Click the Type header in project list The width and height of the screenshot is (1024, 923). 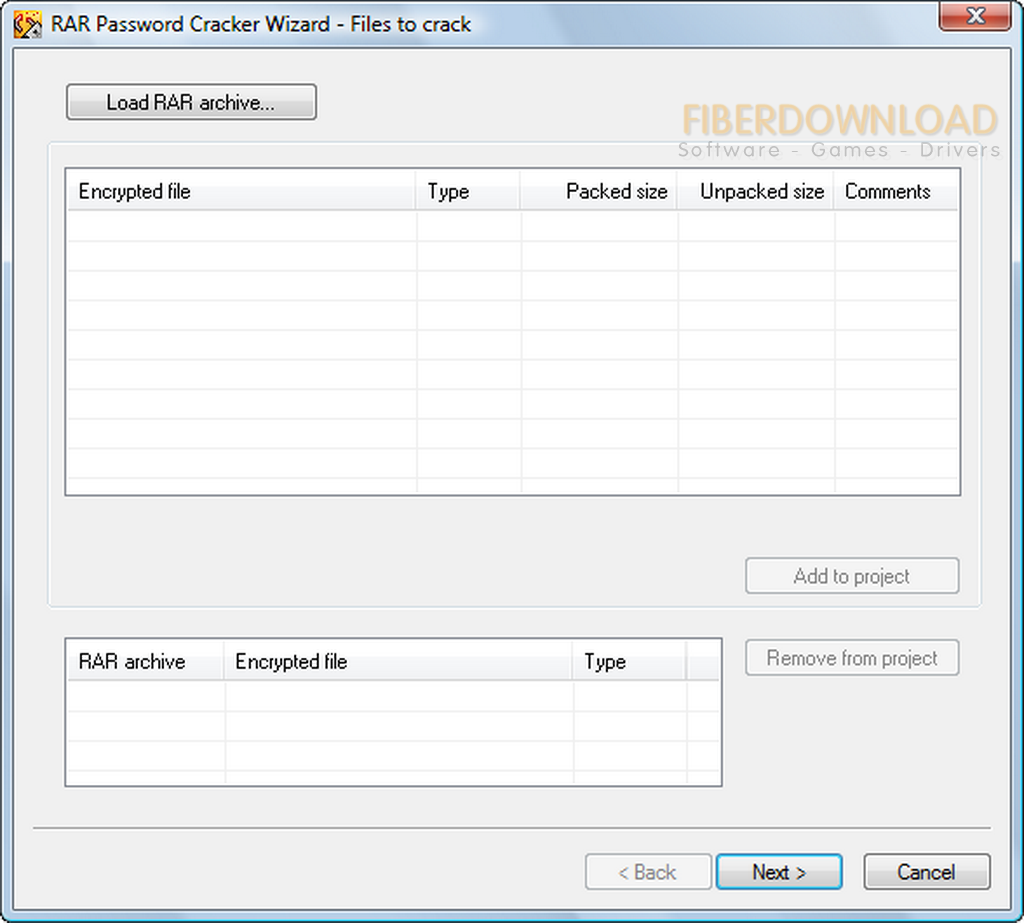tap(629, 662)
